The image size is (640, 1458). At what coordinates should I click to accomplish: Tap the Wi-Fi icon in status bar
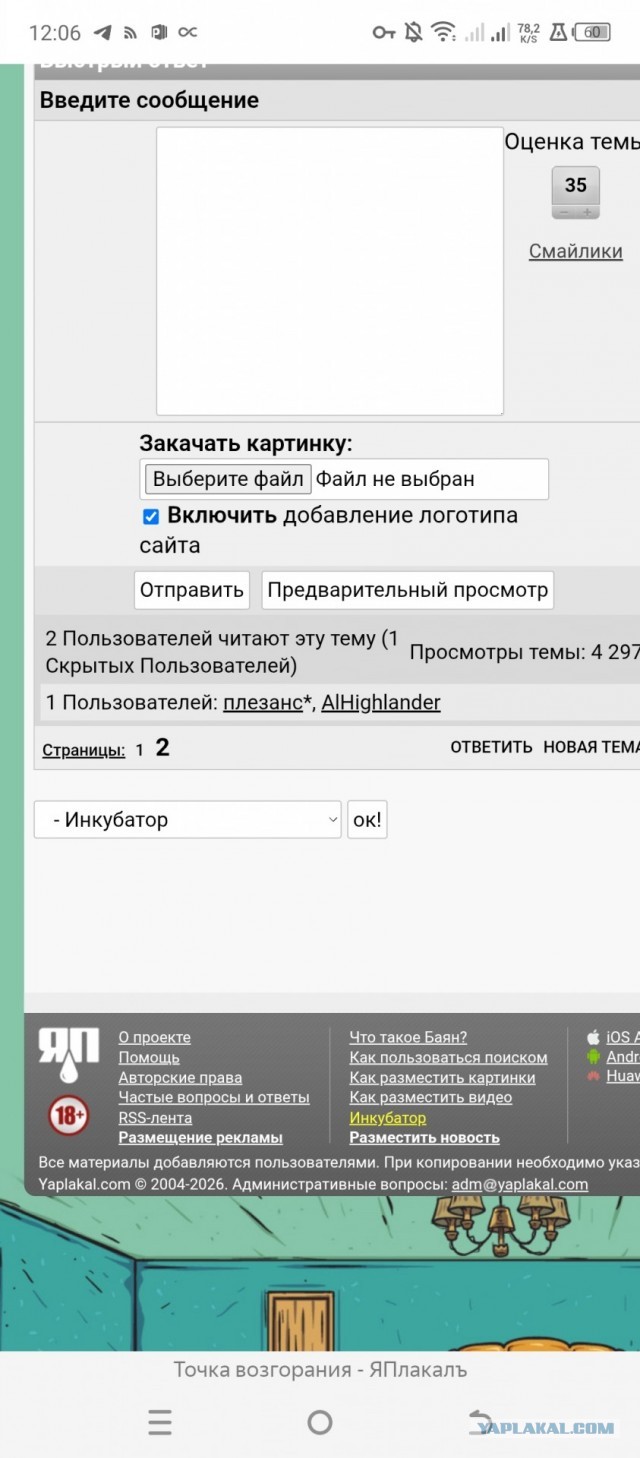pyautogui.click(x=443, y=32)
